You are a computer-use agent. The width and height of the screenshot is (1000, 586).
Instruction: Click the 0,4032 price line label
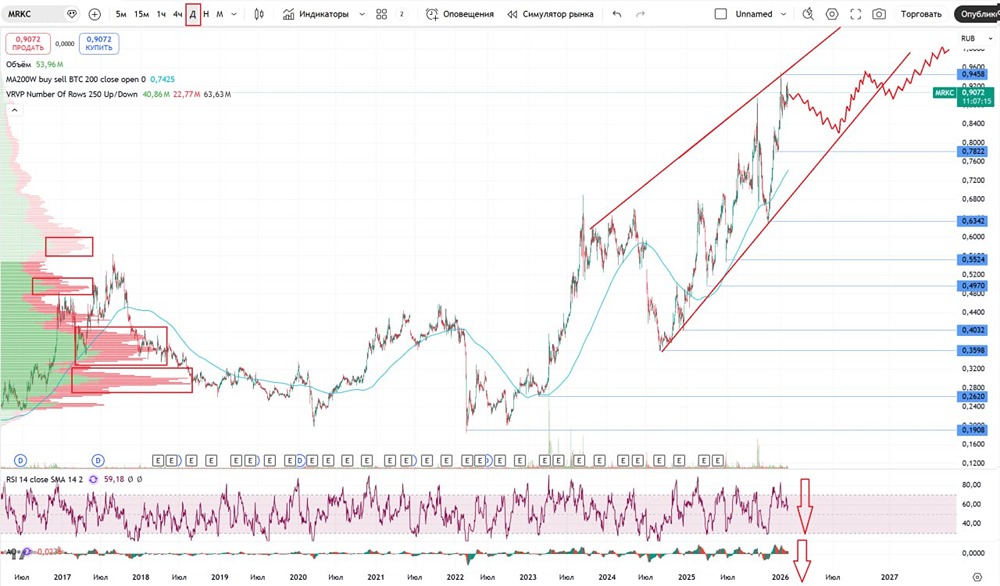click(x=973, y=330)
